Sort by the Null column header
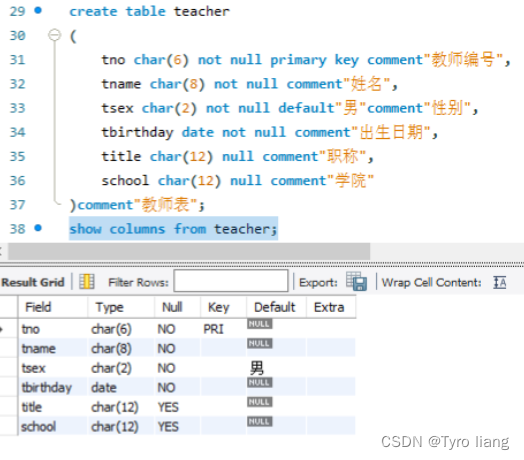Screen dimensions: 524x460 [177, 307]
